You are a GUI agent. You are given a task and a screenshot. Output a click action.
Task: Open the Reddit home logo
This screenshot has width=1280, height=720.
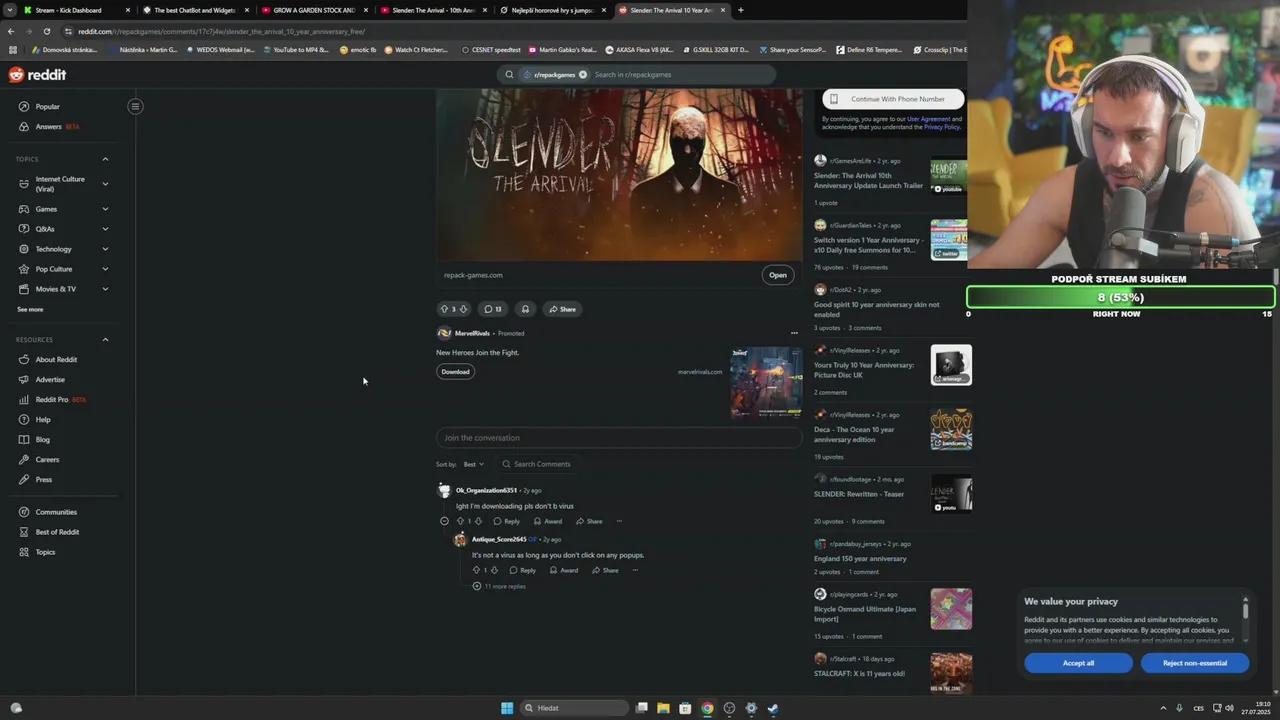click(x=37, y=74)
